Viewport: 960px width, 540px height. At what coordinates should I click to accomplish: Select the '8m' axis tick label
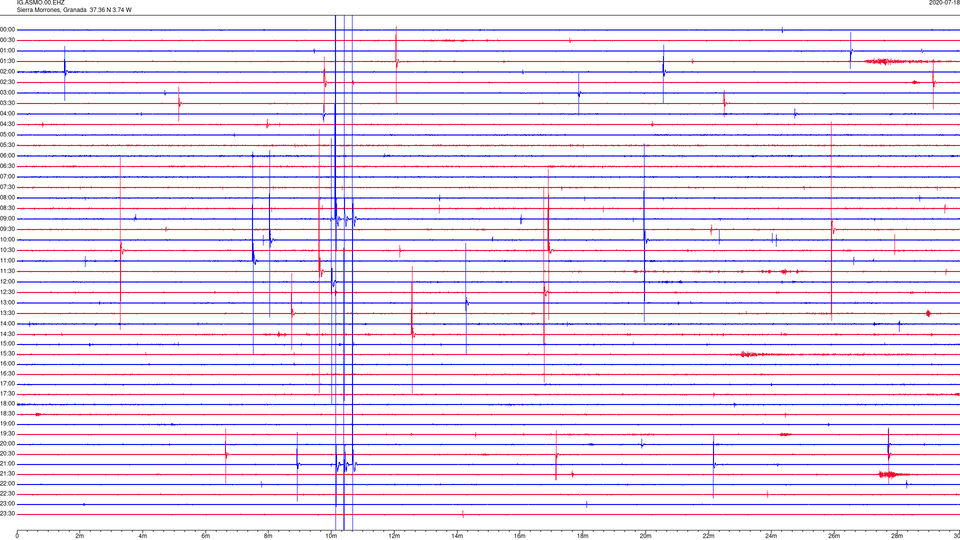point(268,536)
